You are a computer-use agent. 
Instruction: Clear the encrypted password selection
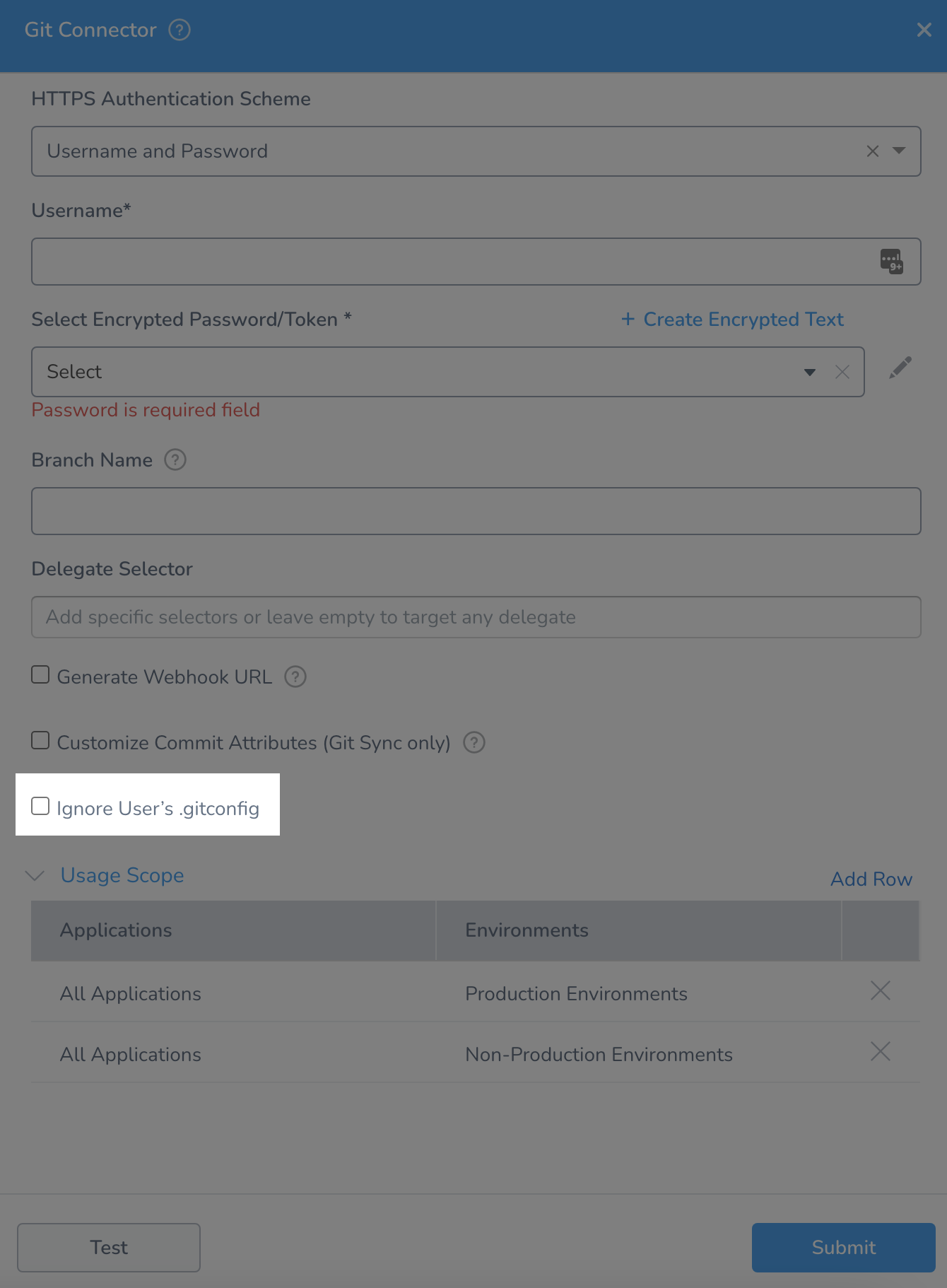[842, 372]
